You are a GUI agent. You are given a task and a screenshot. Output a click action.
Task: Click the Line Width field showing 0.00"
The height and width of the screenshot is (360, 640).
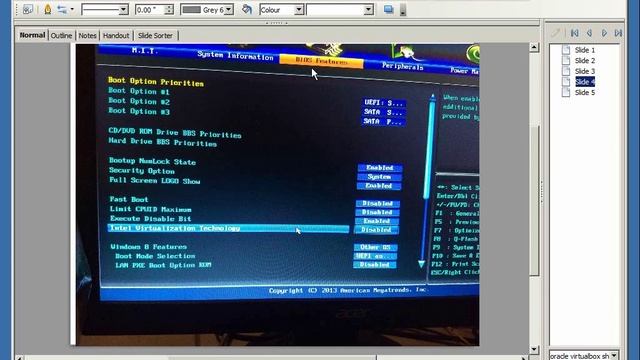tap(150, 9)
